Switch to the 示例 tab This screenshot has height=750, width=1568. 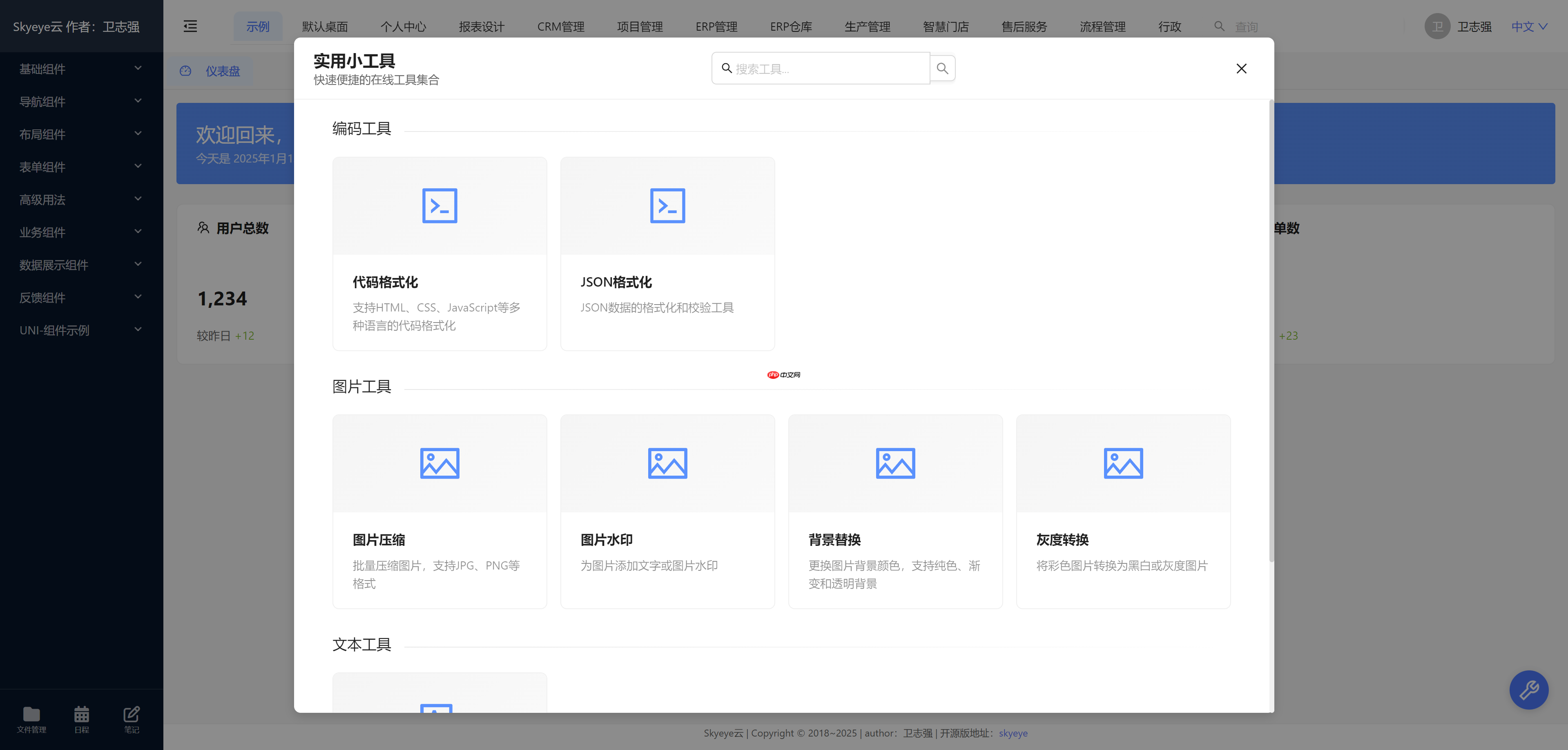point(258,26)
